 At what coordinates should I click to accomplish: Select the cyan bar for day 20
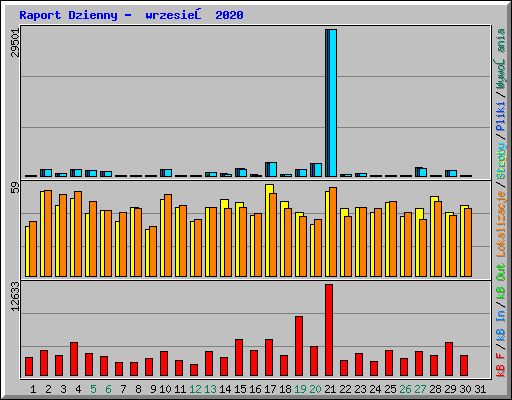[318, 170]
